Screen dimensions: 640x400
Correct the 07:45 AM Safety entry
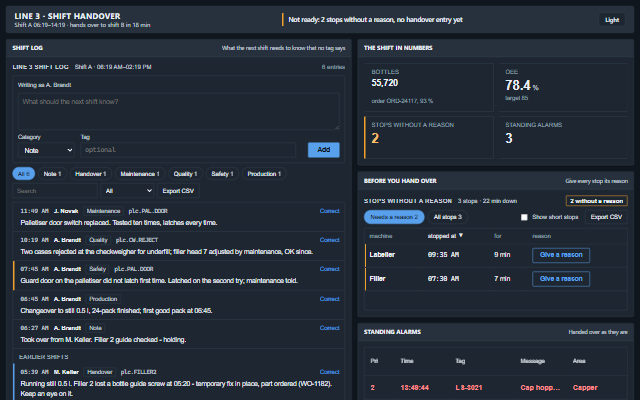pyautogui.click(x=329, y=269)
